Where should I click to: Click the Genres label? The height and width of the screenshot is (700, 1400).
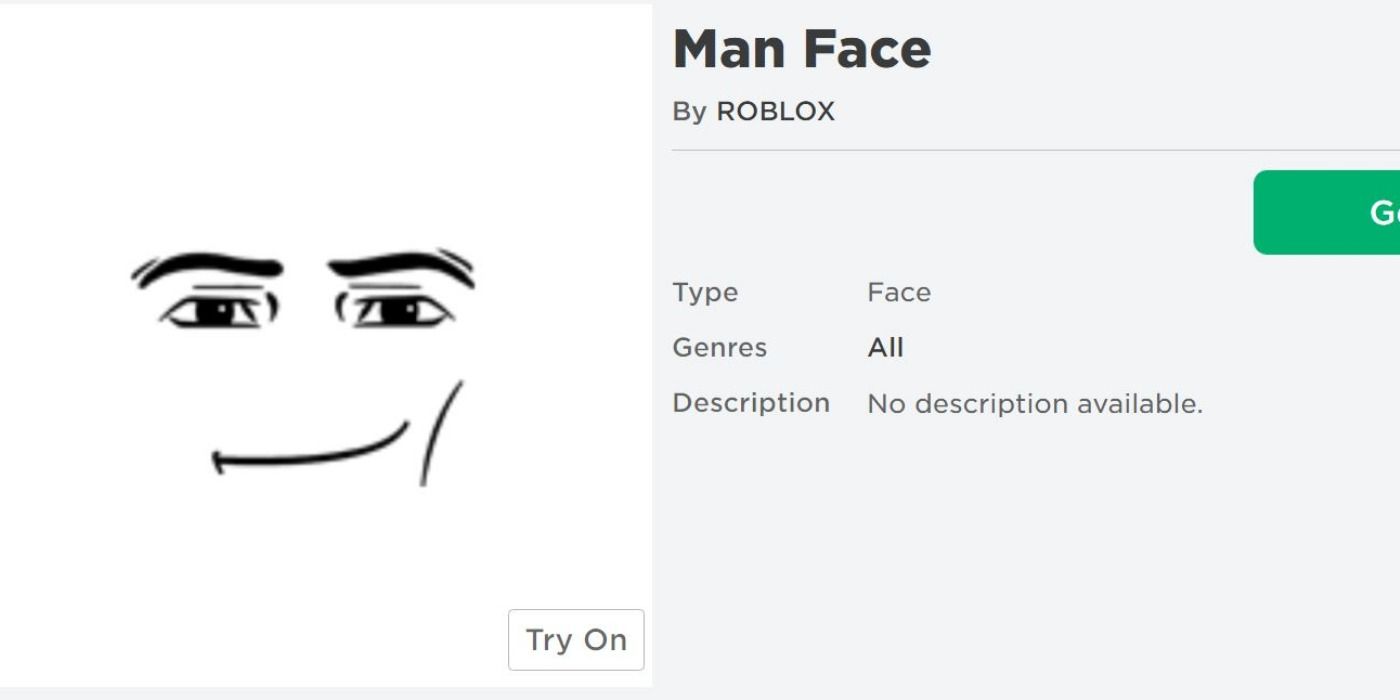719,348
